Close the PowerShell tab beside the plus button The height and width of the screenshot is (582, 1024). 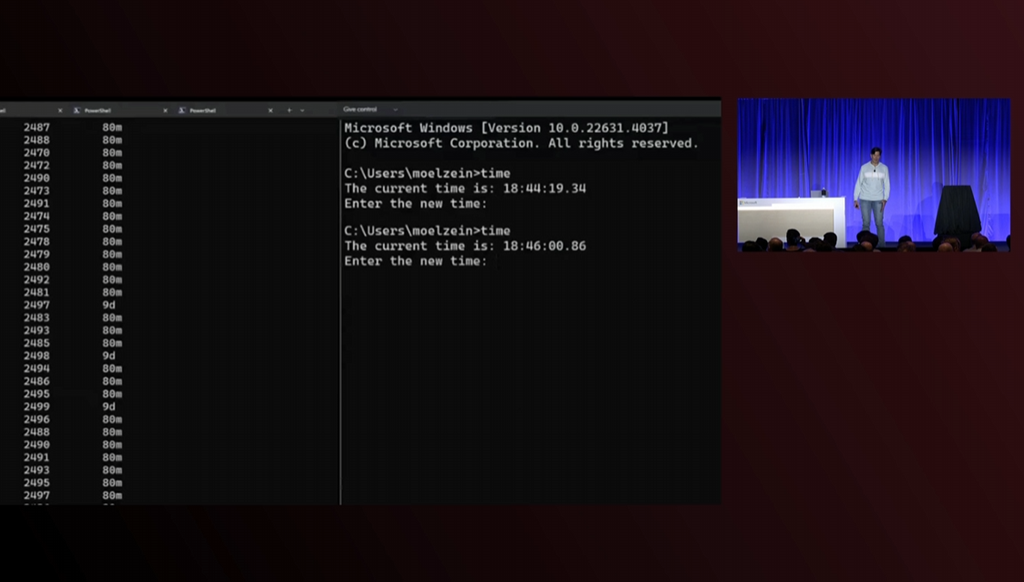pyautogui.click(x=270, y=110)
